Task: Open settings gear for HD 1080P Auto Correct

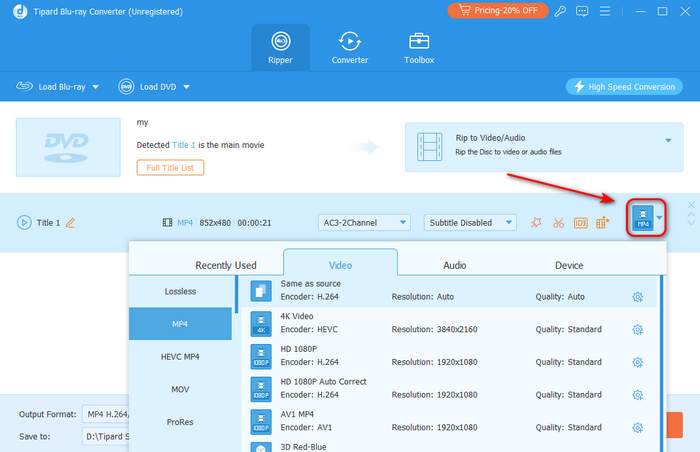Action: (638, 395)
